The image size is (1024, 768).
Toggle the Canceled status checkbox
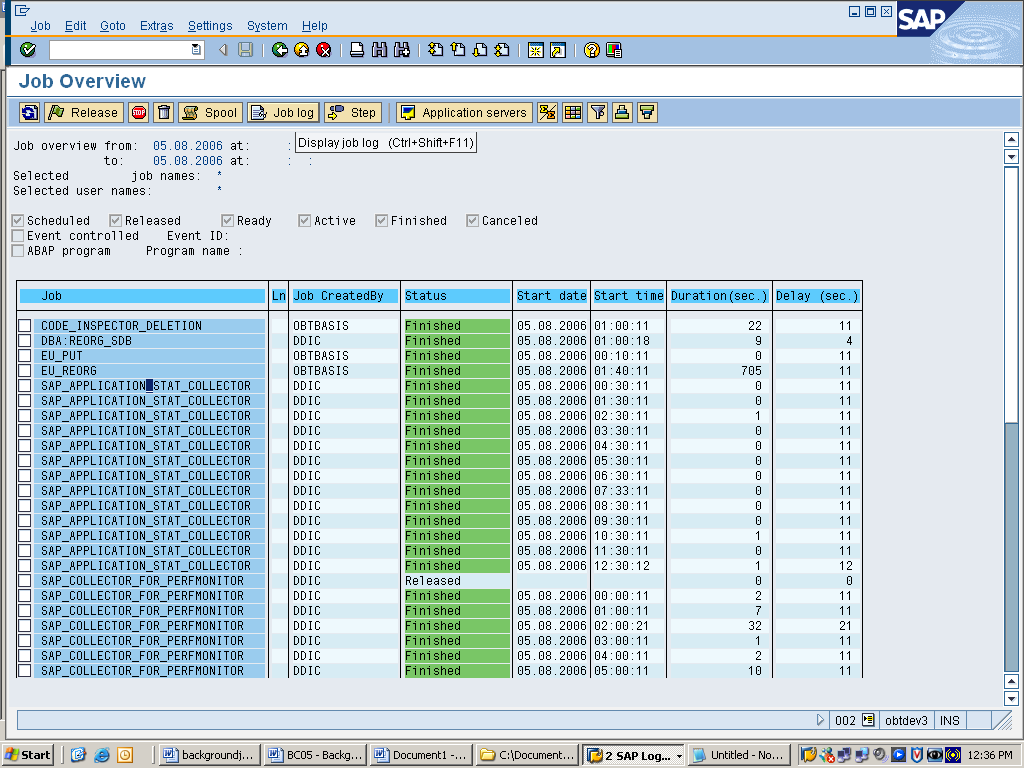pyautogui.click(x=472, y=221)
